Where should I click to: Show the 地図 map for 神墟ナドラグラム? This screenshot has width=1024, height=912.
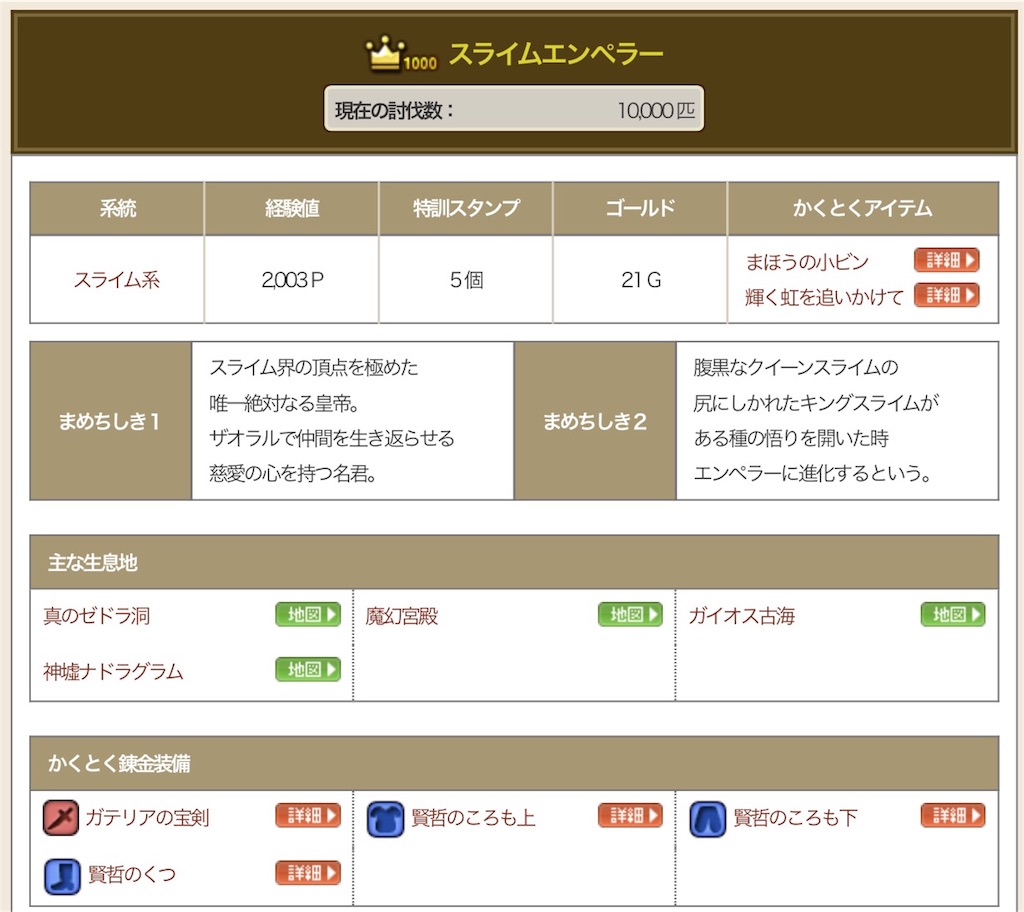(x=308, y=669)
